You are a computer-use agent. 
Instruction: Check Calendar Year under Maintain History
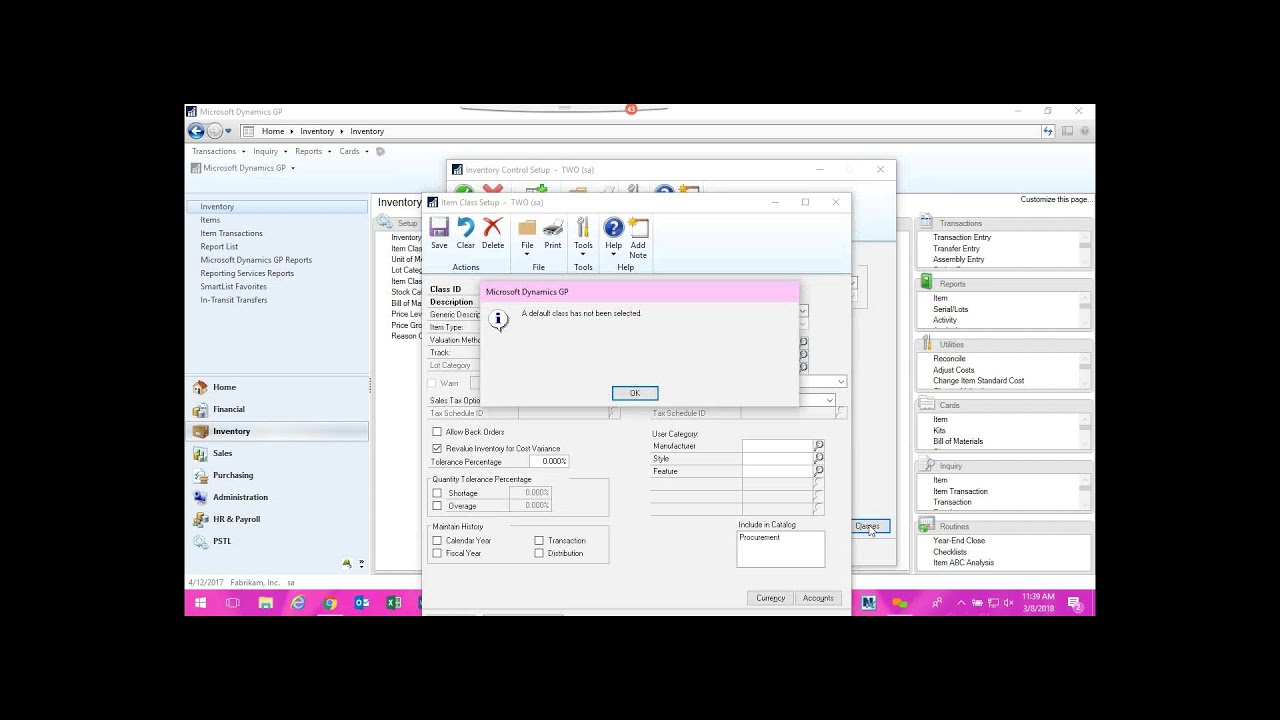[437, 541]
